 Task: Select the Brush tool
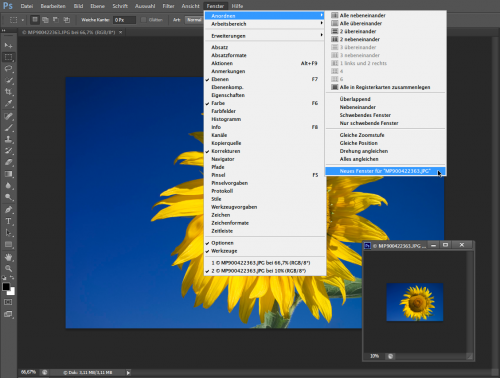pos(8,128)
